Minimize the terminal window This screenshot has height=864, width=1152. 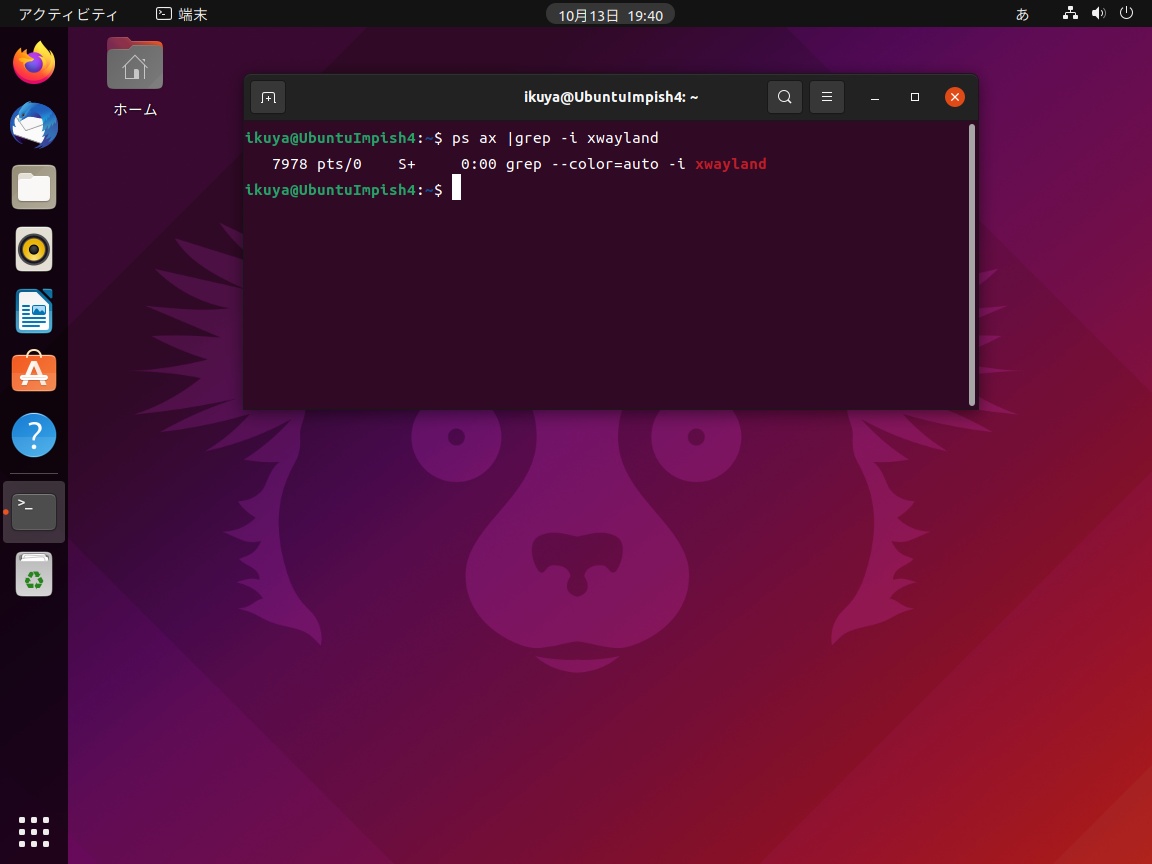[x=875, y=97]
